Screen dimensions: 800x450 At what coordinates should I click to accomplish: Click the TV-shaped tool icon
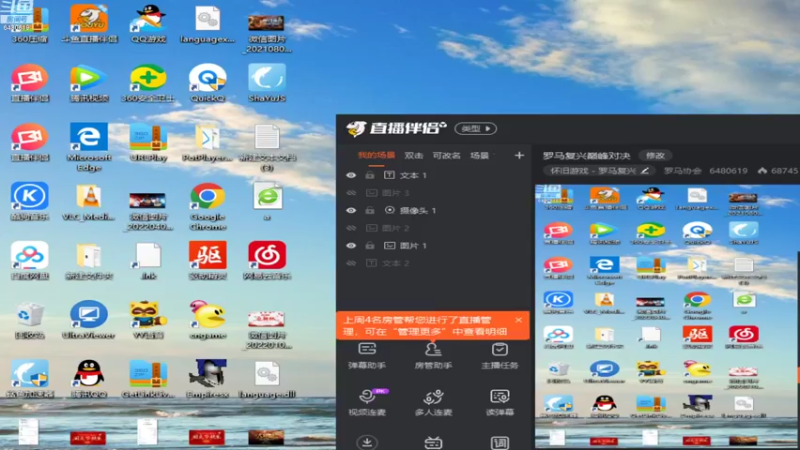pyautogui.click(x=433, y=442)
